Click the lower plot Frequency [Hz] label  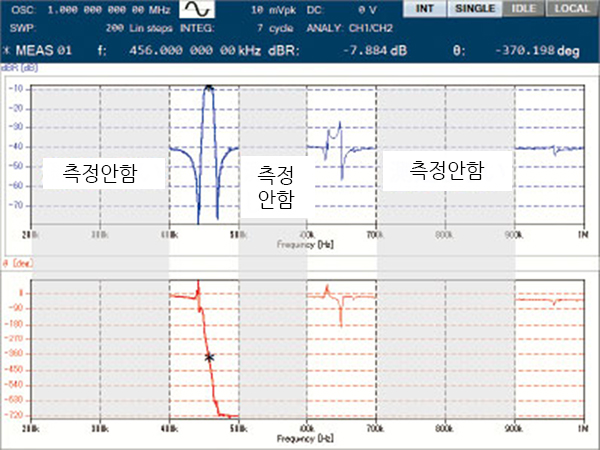[x=305, y=439]
